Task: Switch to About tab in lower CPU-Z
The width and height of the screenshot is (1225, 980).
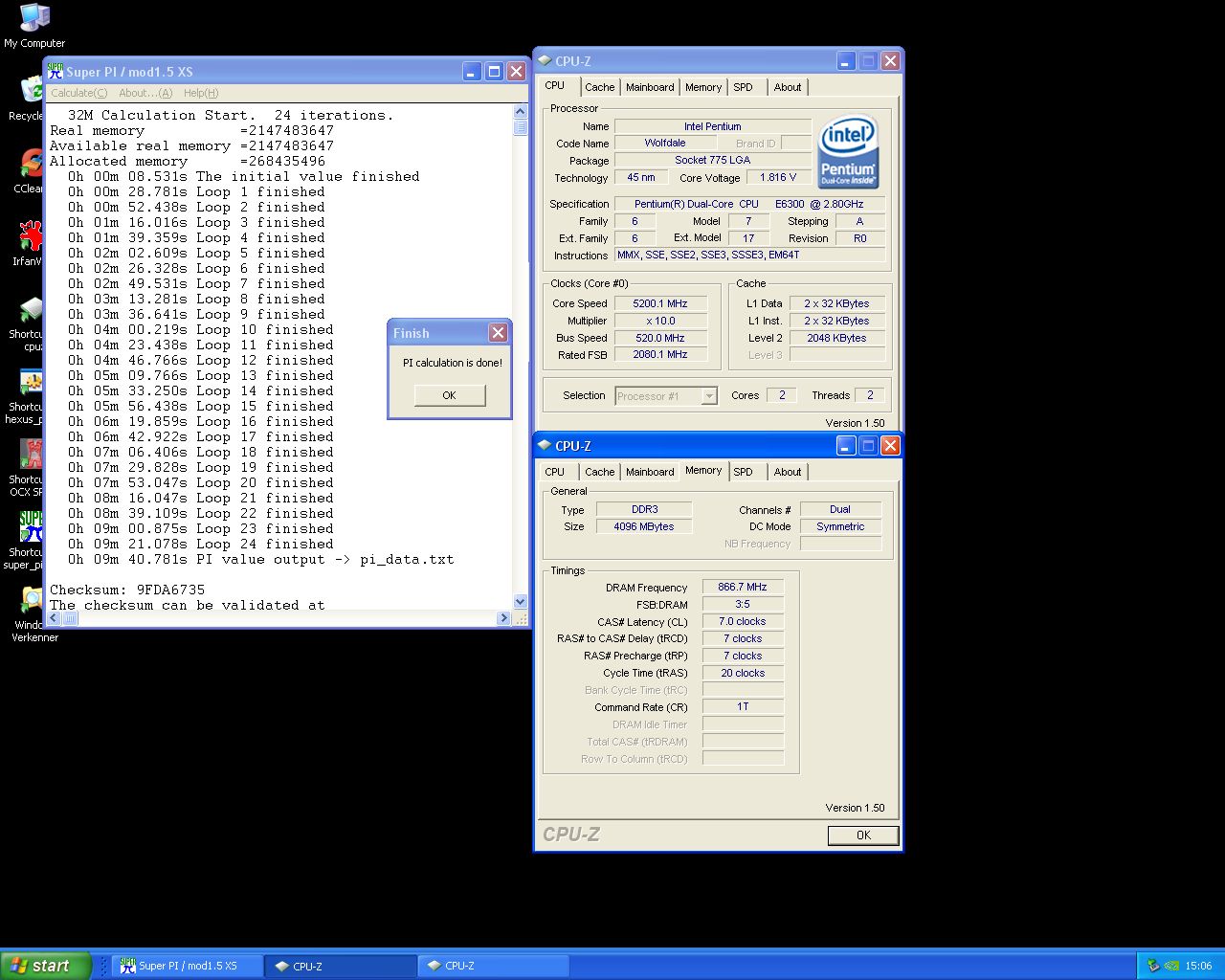Action: tap(788, 472)
